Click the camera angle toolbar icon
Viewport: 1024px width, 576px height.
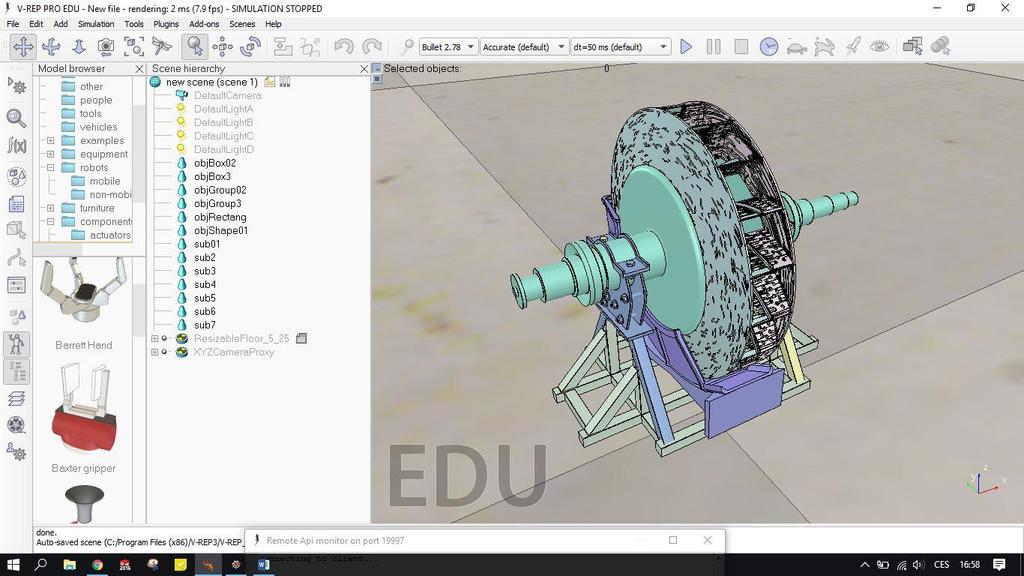click(x=106, y=46)
